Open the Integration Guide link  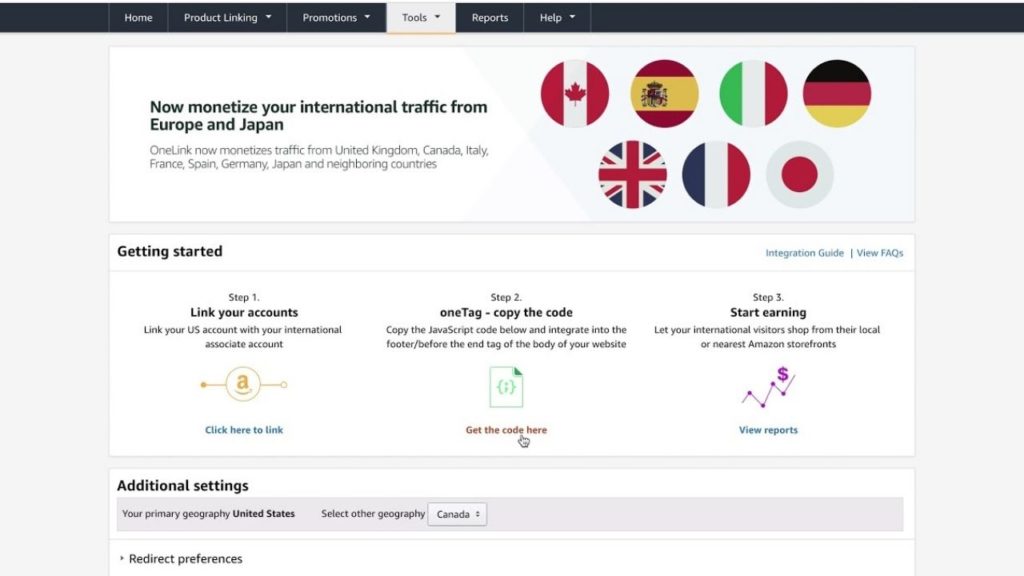[x=804, y=253]
